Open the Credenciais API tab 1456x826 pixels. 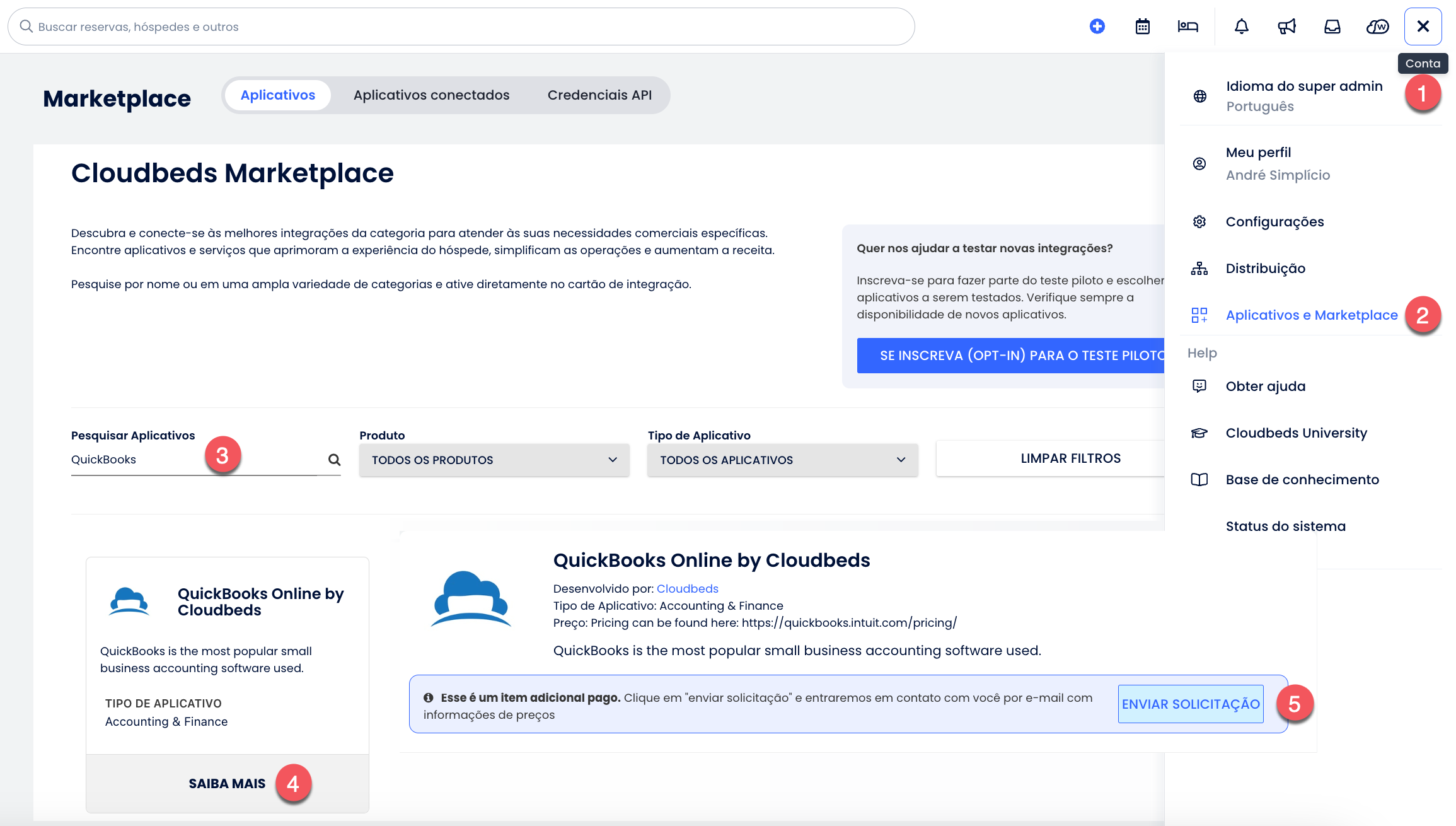pyautogui.click(x=599, y=95)
